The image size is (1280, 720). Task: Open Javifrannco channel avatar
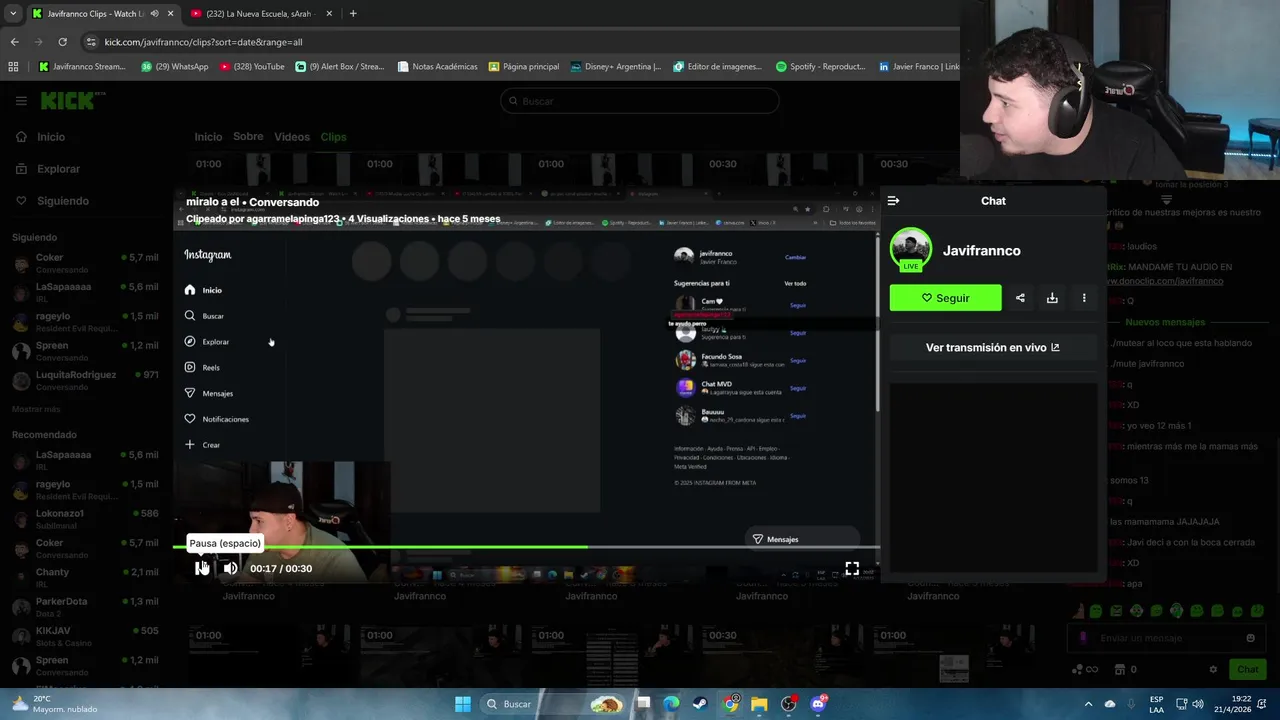click(x=911, y=250)
